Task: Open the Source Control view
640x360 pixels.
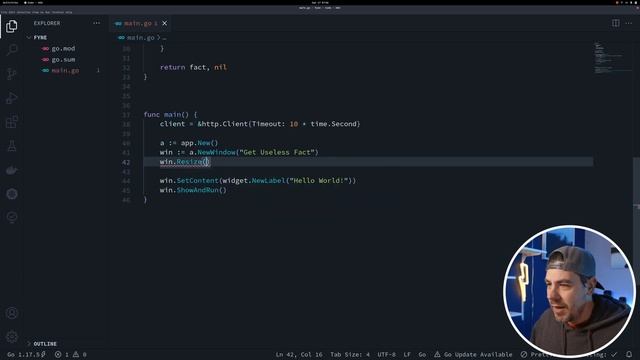Action: (x=11, y=74)
